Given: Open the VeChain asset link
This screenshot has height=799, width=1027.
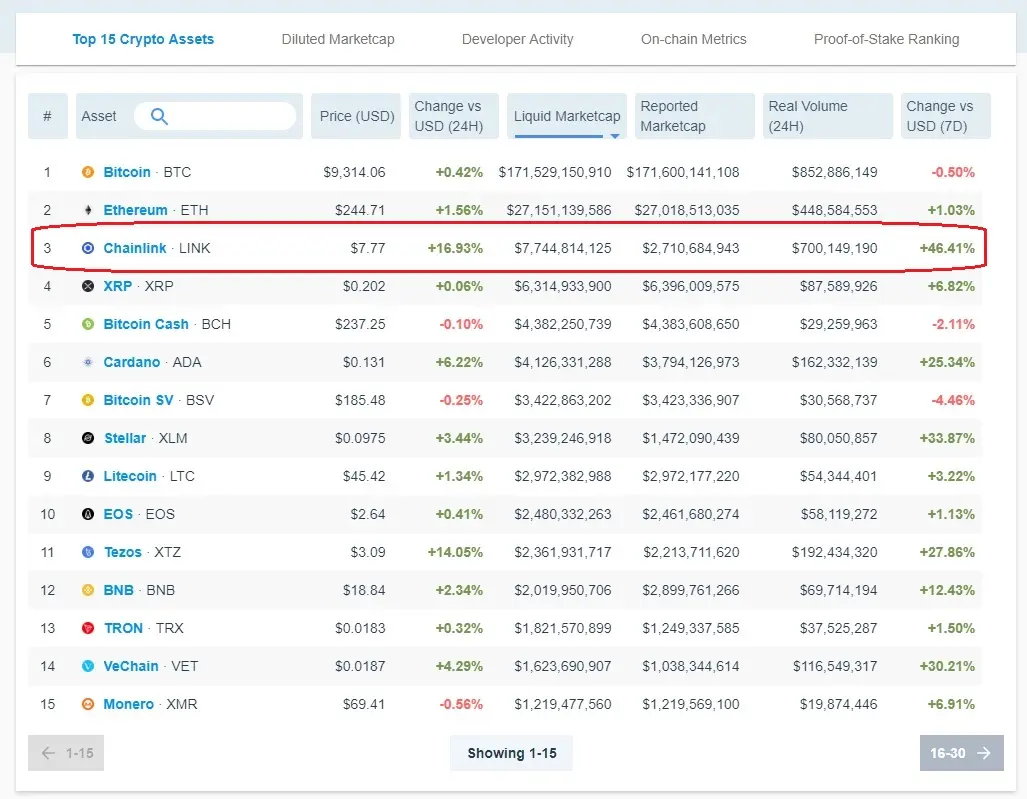Looking at the screenshot, I should pyautogui.click(x=131, y=666).
